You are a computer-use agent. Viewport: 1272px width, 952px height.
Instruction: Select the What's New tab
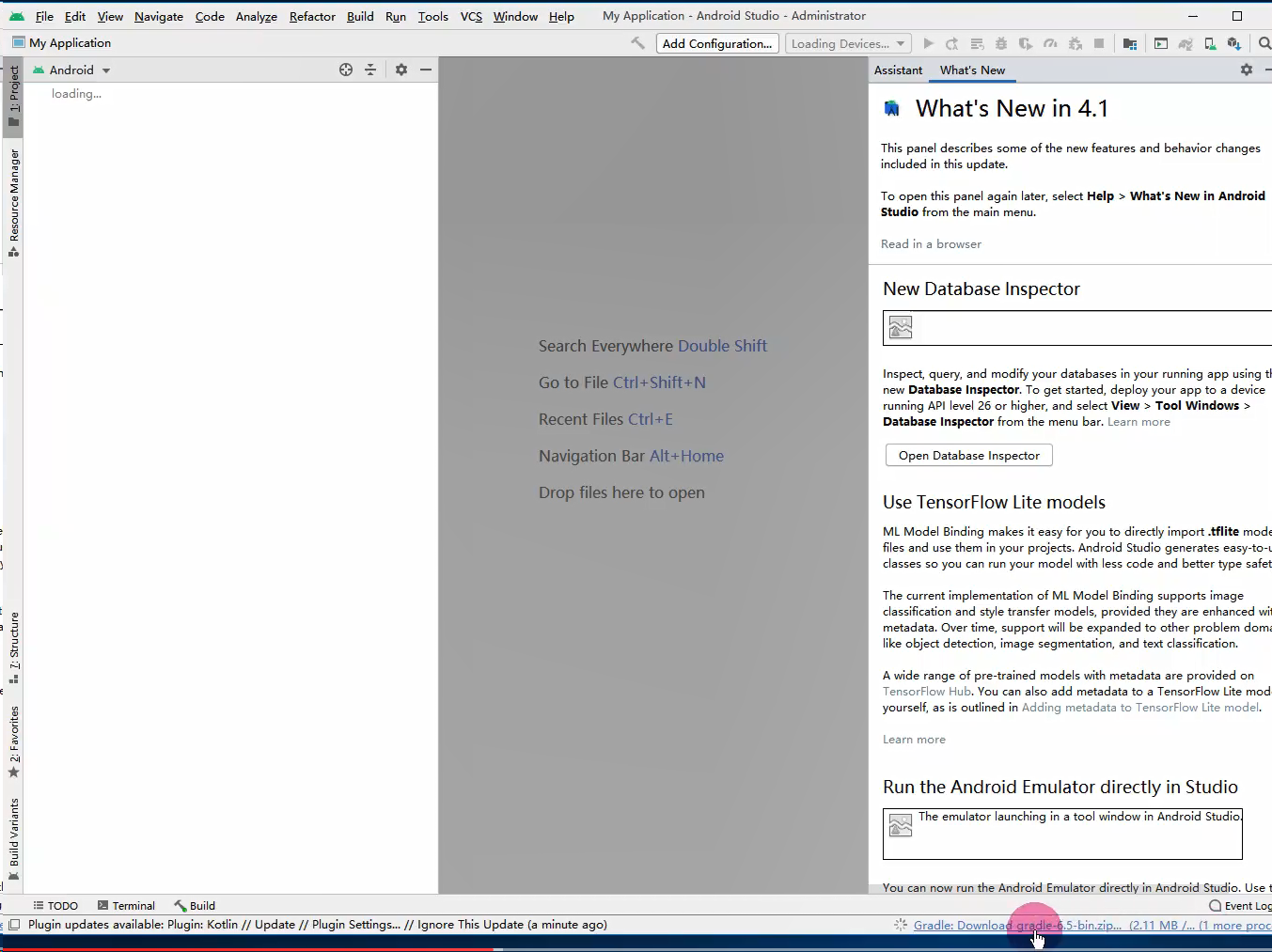pos(972,70)
